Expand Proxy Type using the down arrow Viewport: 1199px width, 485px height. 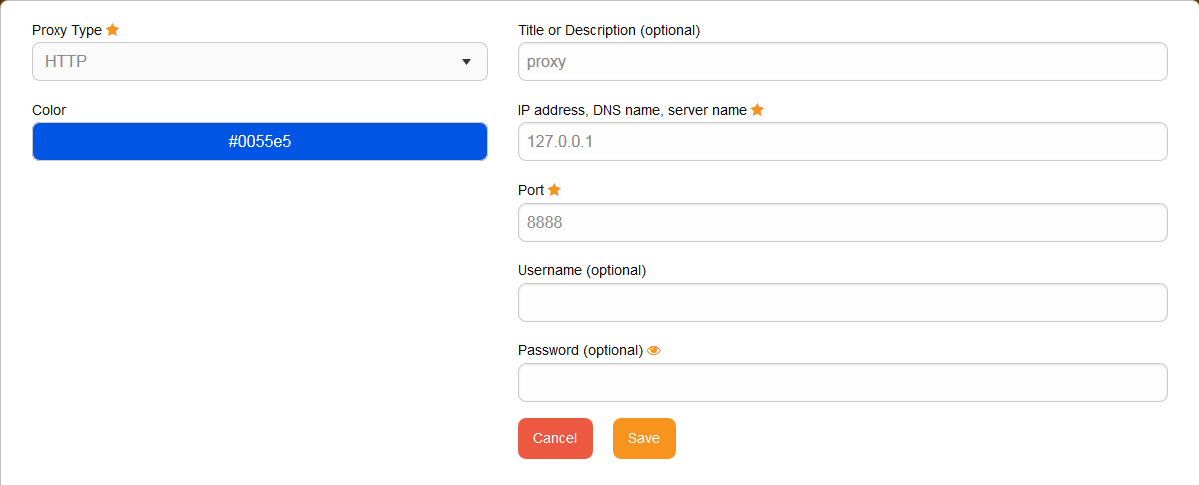466,62
